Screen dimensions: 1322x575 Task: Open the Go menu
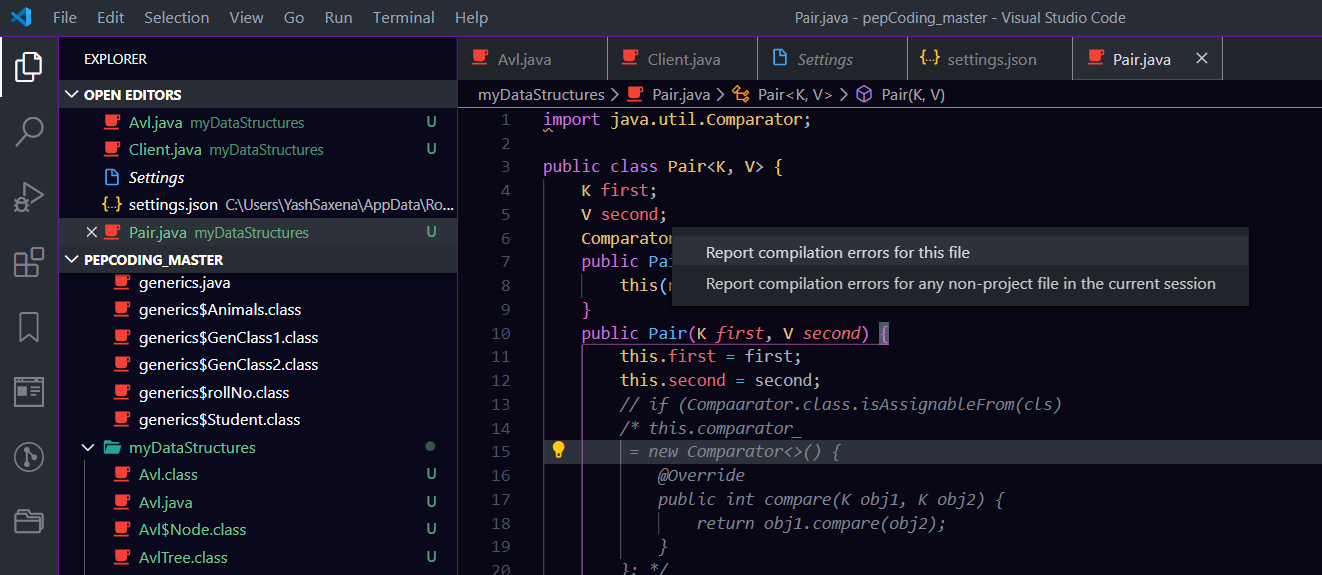point(294,18)
